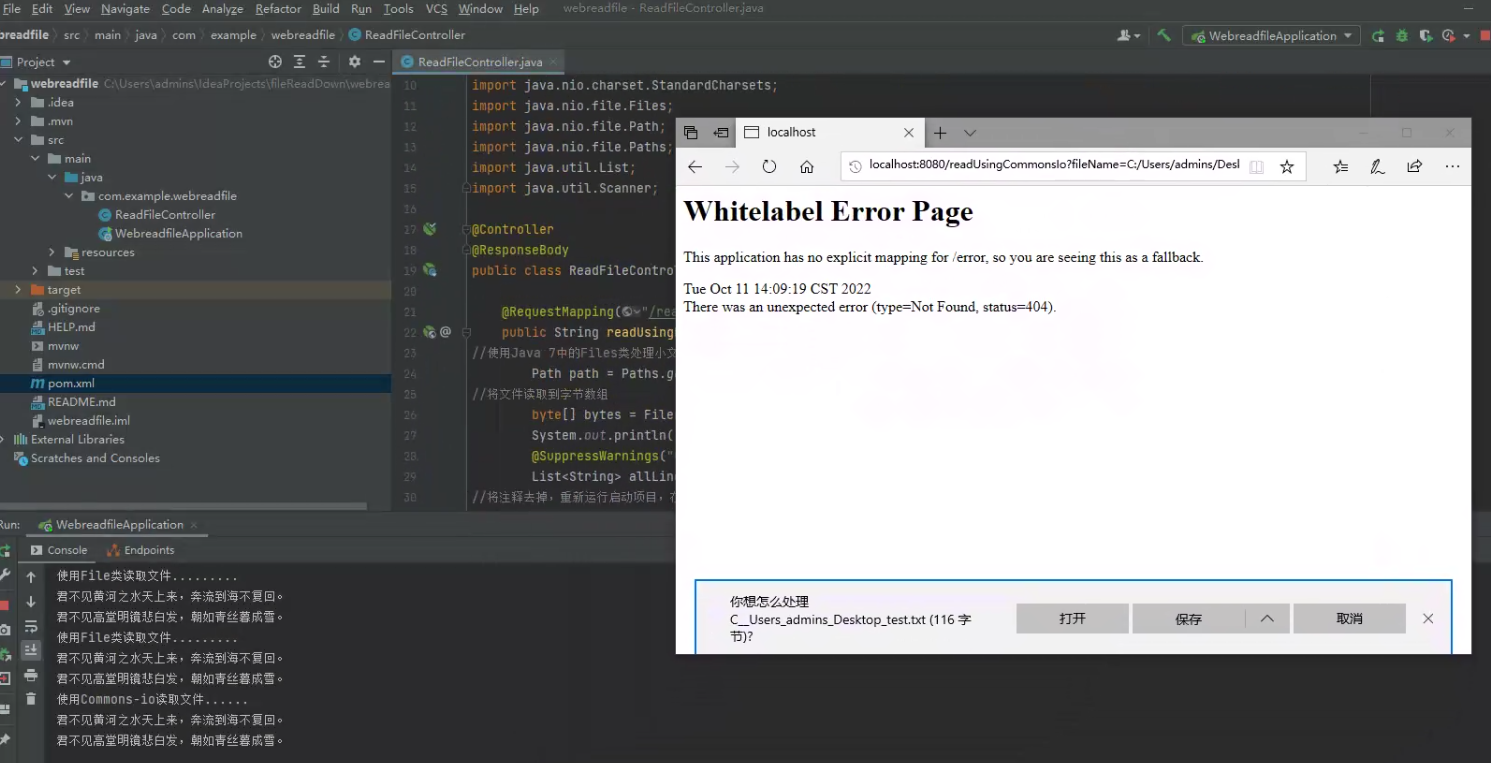
Task: Open the Refactor menu
Action: click(278, 9)
